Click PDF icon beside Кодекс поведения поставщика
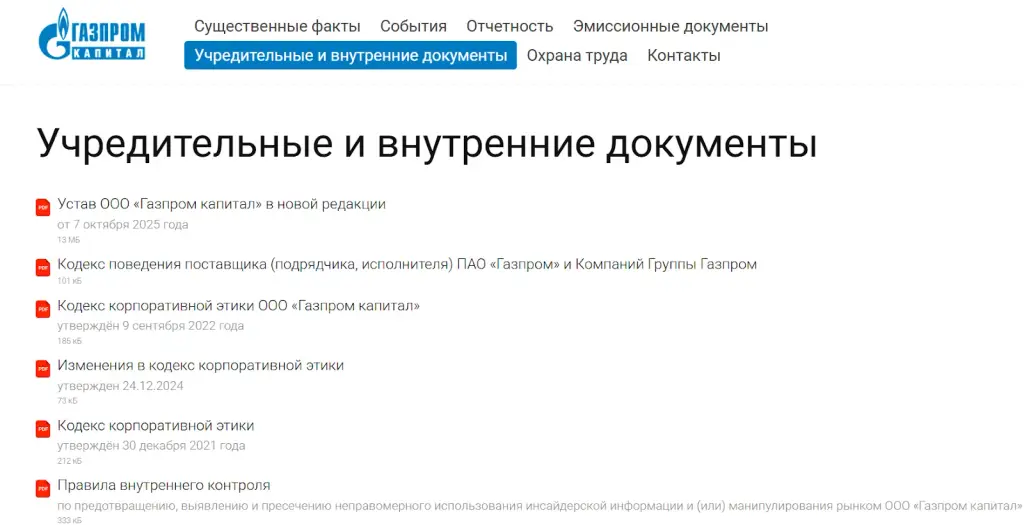 42,268
